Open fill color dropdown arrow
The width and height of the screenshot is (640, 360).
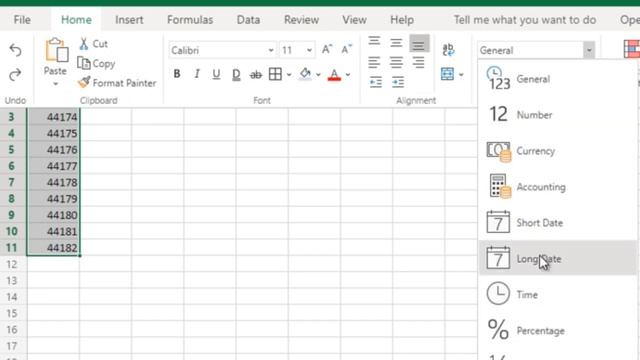(318, 75)
